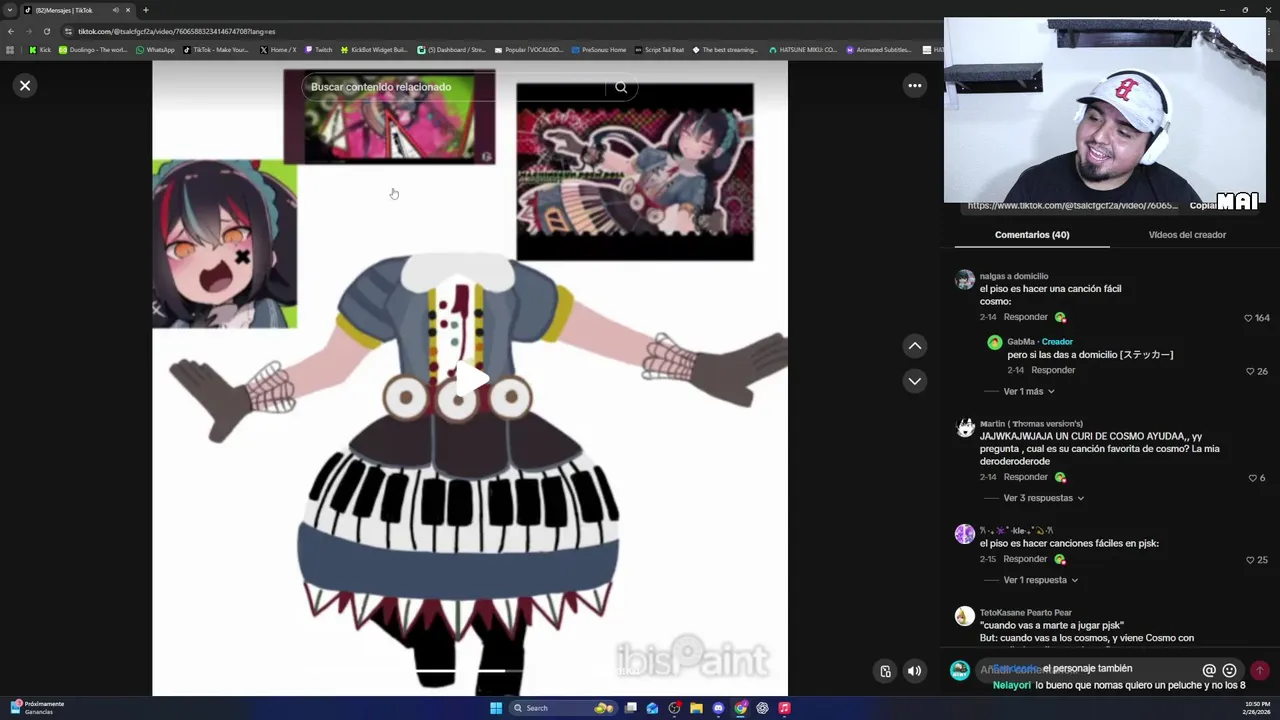Expand 'Ver 1 más' replies
Viewport: 1280px width, 720px height.
[1029, 391]
